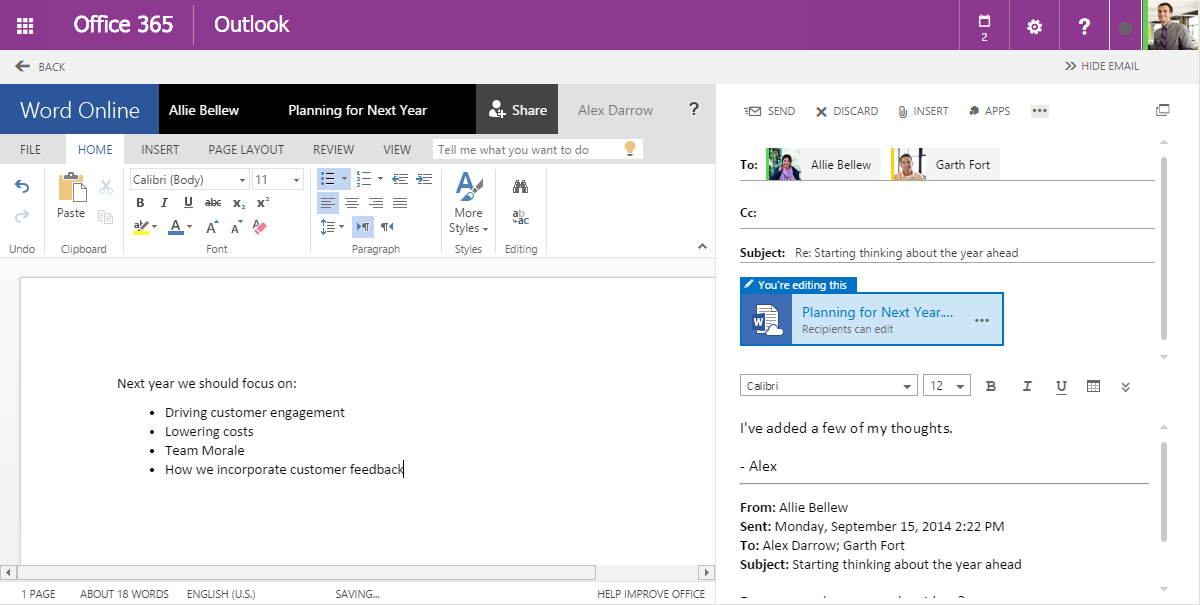Open the Office 365 app launcher grid
The height and width of the screenshot is (605, 1200).
point(25,25)
